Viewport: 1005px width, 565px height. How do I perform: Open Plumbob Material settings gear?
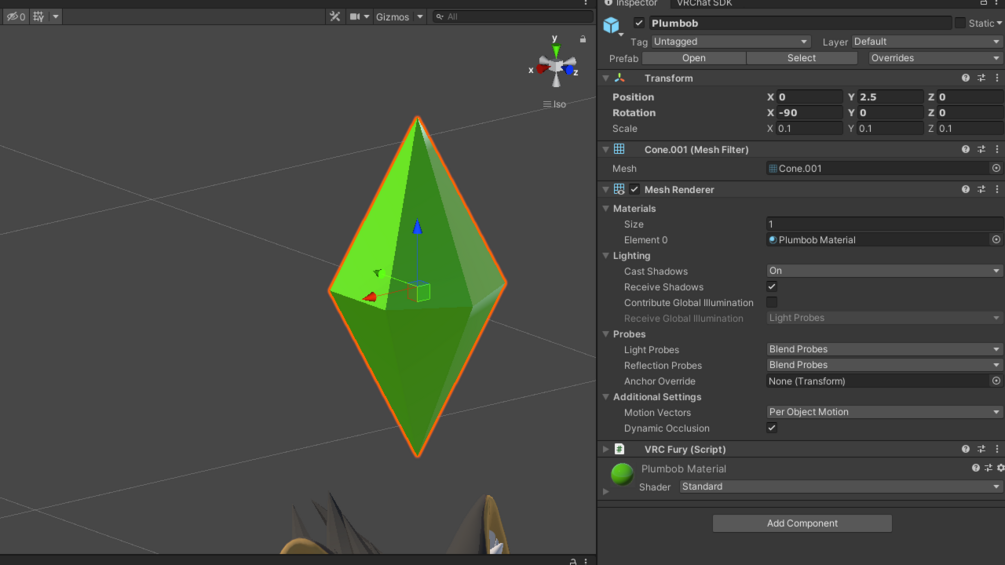pos(1001,468)
